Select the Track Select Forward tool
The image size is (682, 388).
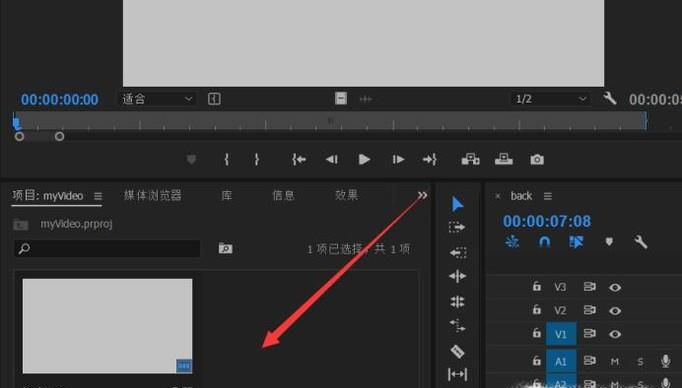pos(457,227)
